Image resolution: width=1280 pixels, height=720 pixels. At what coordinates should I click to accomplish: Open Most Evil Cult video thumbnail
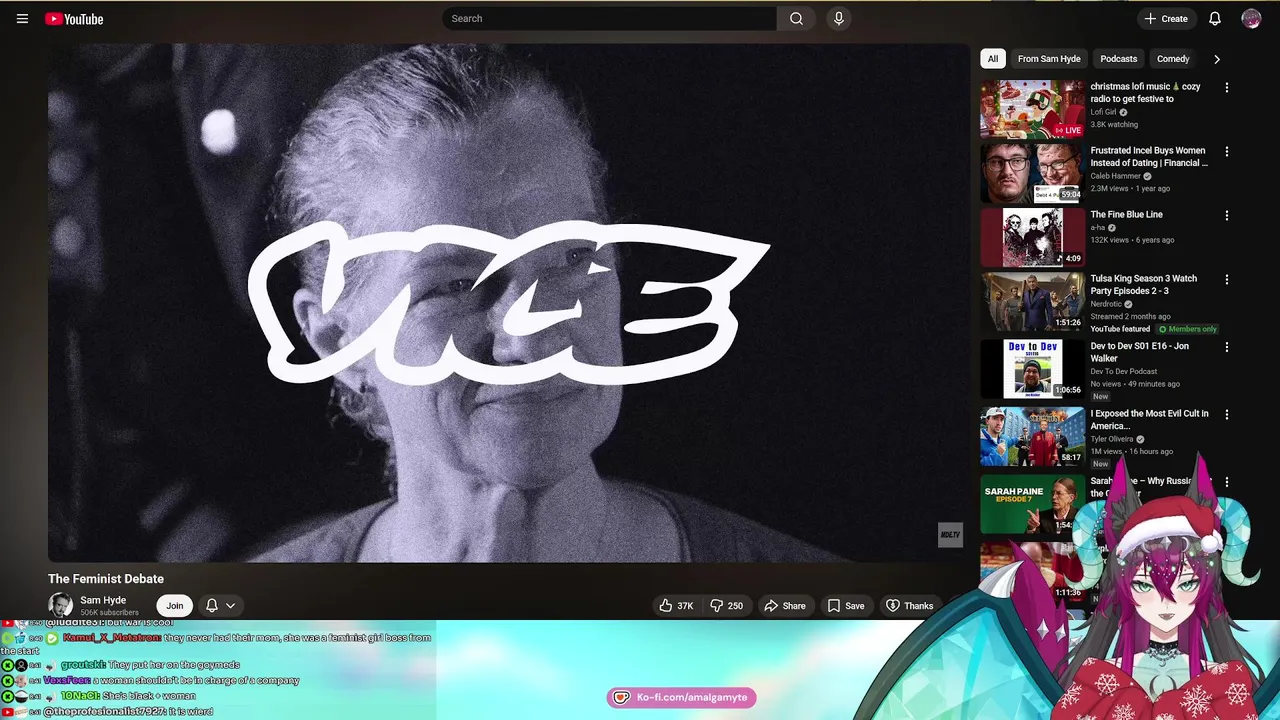click(x=1032, y=435)
